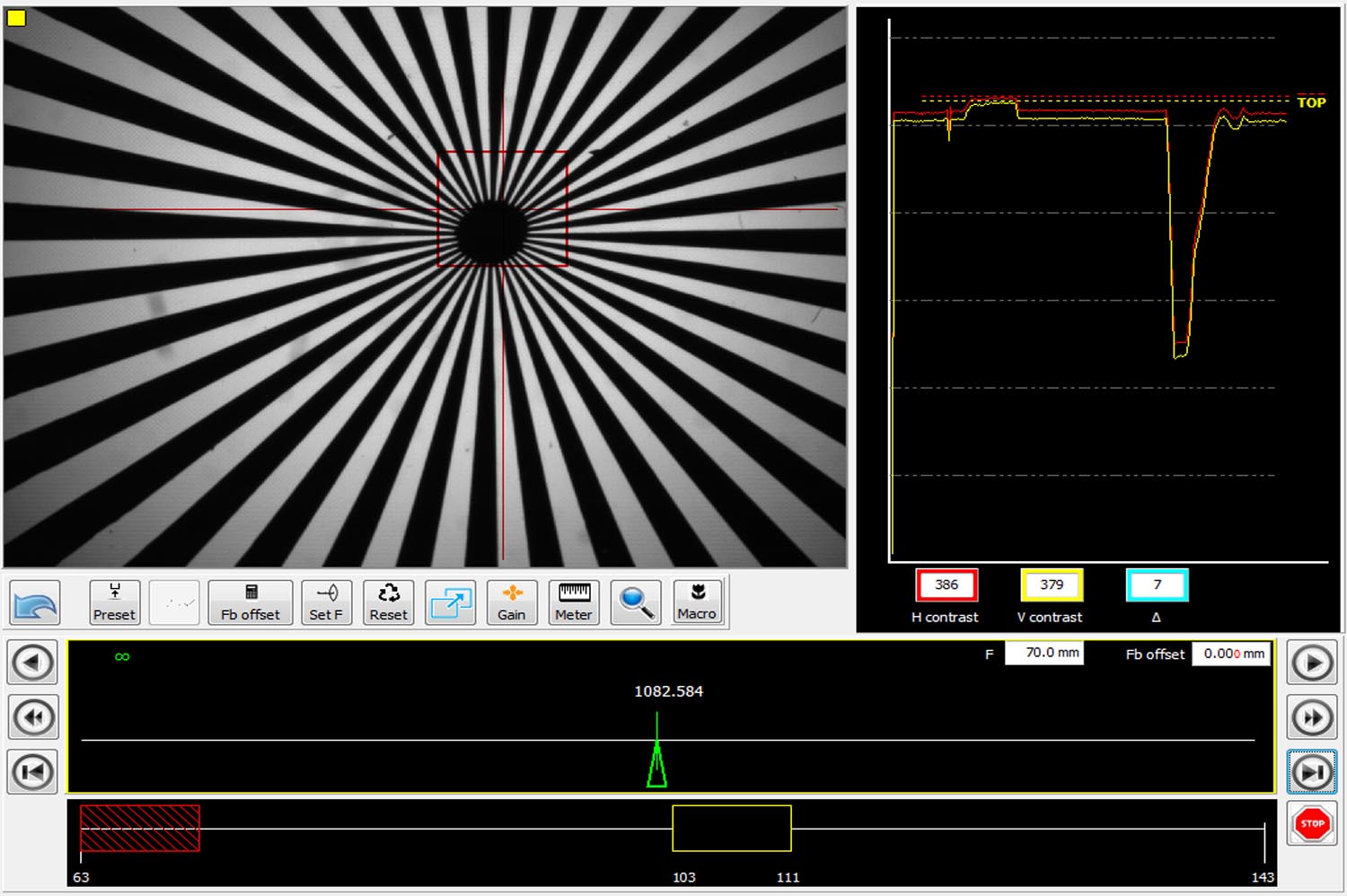Image resolution: width=1347 pixels, height=896 pixels.
Task: Click the red hatched zone on the scale
Action: (140, 828)
